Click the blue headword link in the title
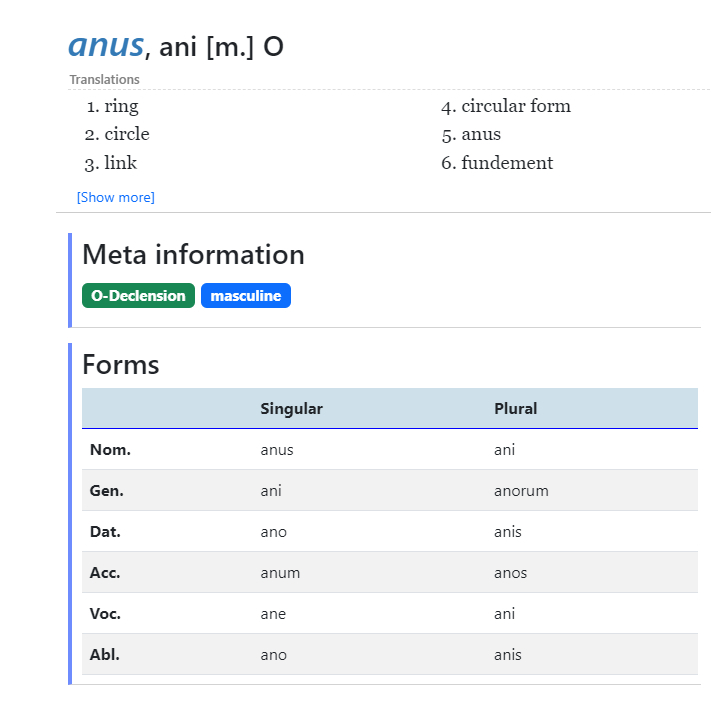Screen dimensions: 711x713 click(x=106, y=45)
